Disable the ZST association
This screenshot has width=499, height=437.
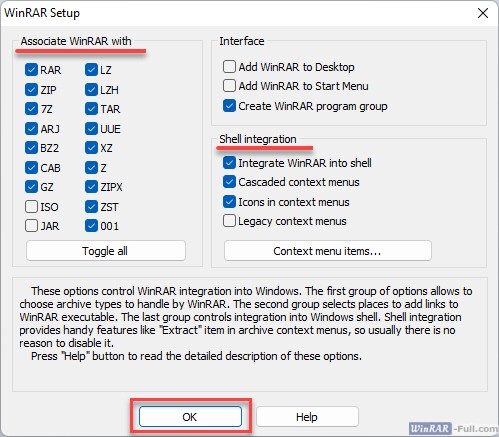91,207
